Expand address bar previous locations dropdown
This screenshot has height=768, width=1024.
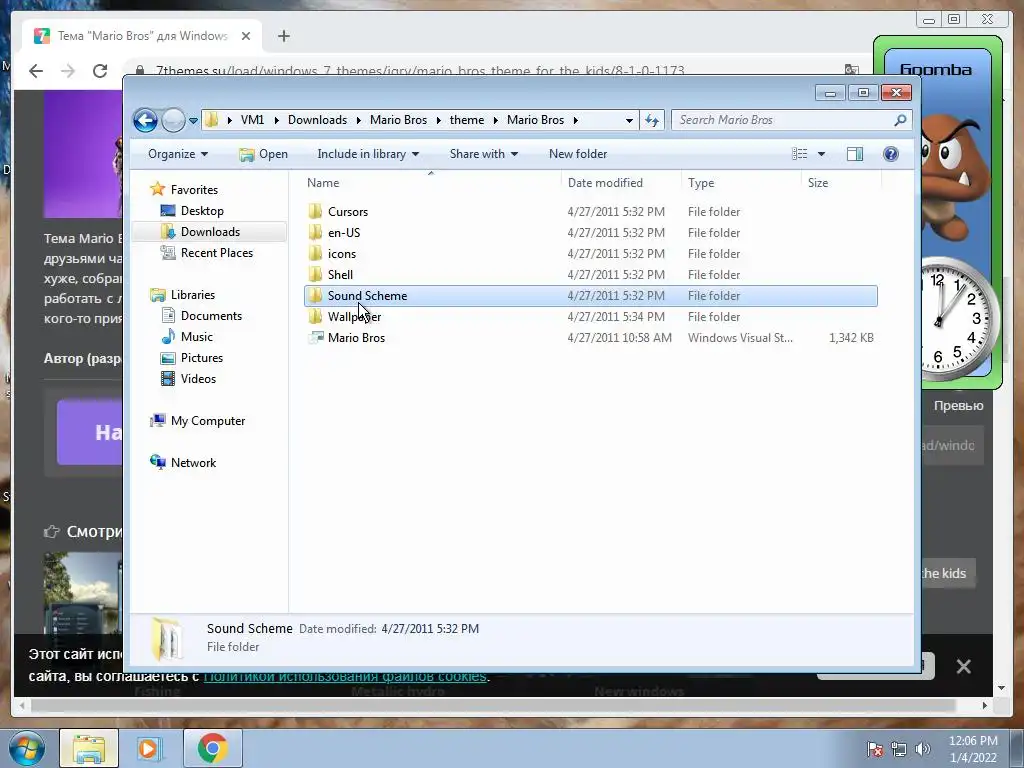tap(629, 120)
